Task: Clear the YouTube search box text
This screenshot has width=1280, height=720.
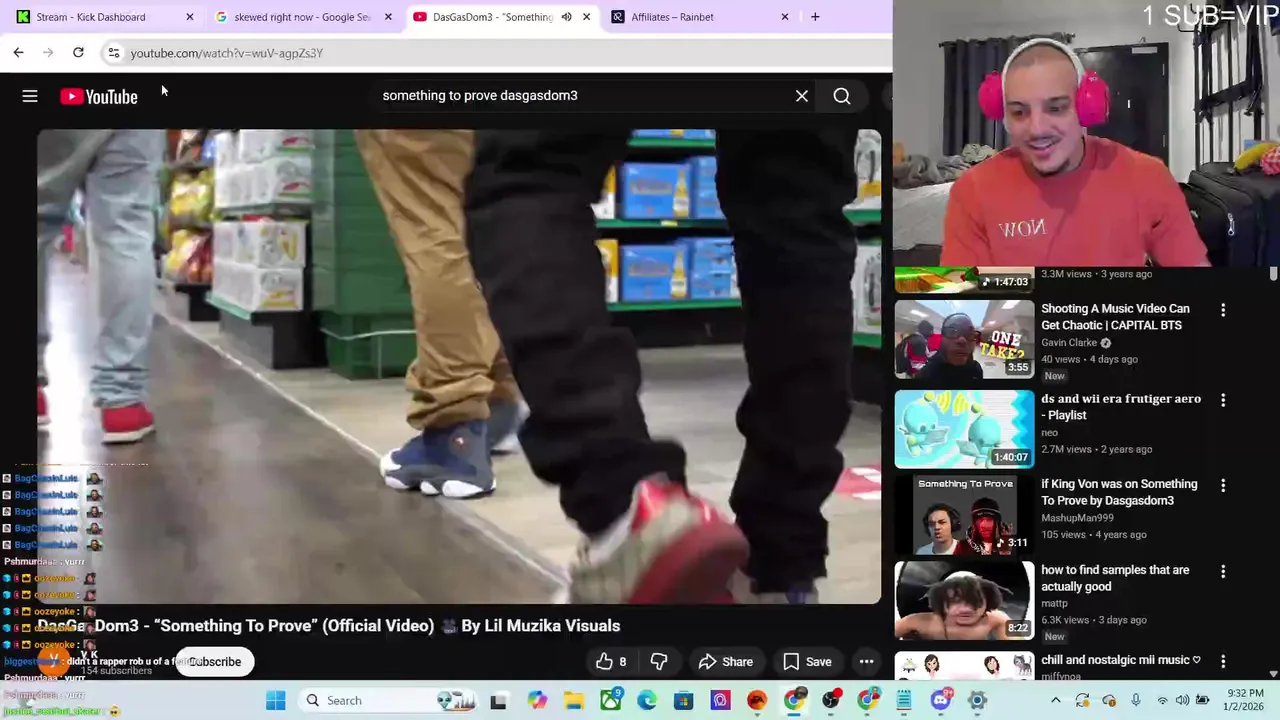Action: (x=802, y=96)
